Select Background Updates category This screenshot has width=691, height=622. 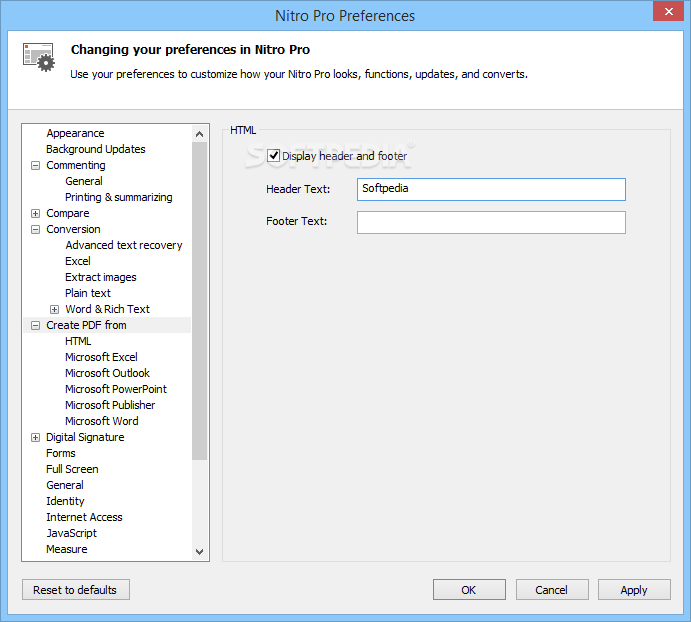tap(96, 149)
